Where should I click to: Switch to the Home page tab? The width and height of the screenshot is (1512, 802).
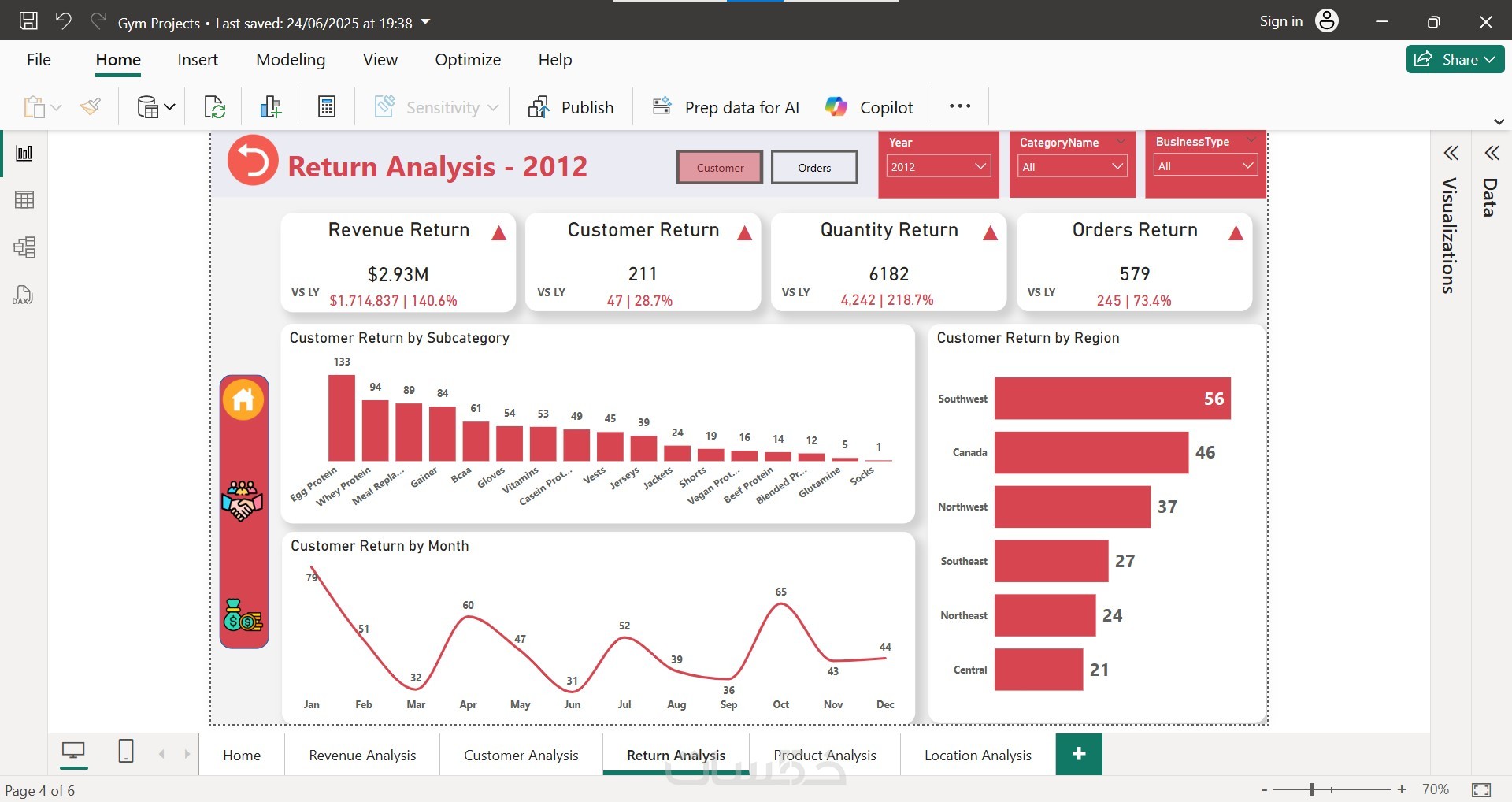point(242,755)
